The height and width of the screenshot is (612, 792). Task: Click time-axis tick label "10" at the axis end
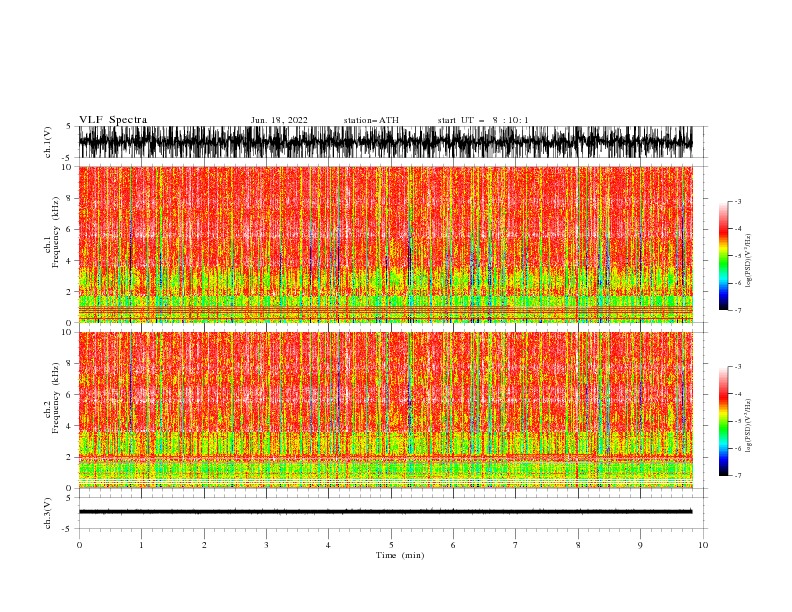703,545
